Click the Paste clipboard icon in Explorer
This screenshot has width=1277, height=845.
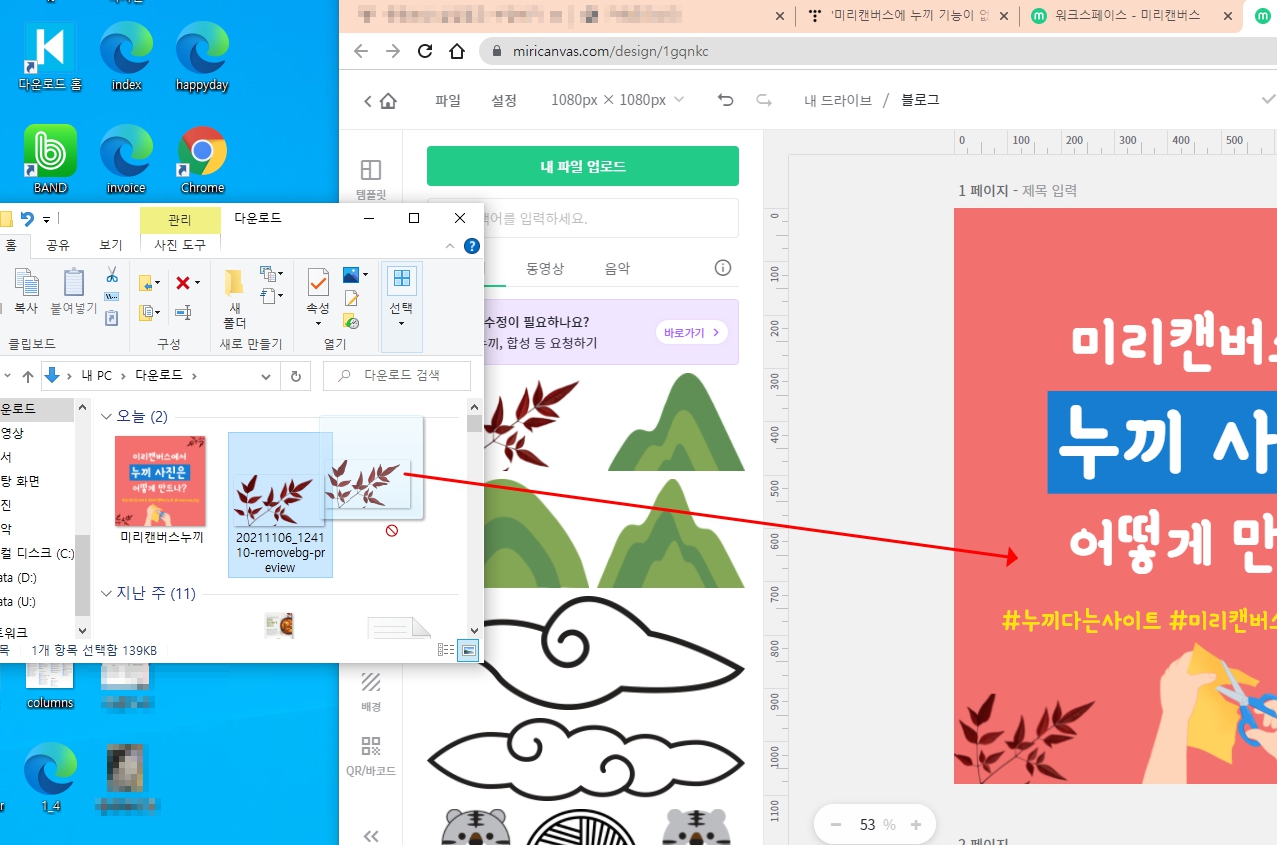tap(74, 284)
